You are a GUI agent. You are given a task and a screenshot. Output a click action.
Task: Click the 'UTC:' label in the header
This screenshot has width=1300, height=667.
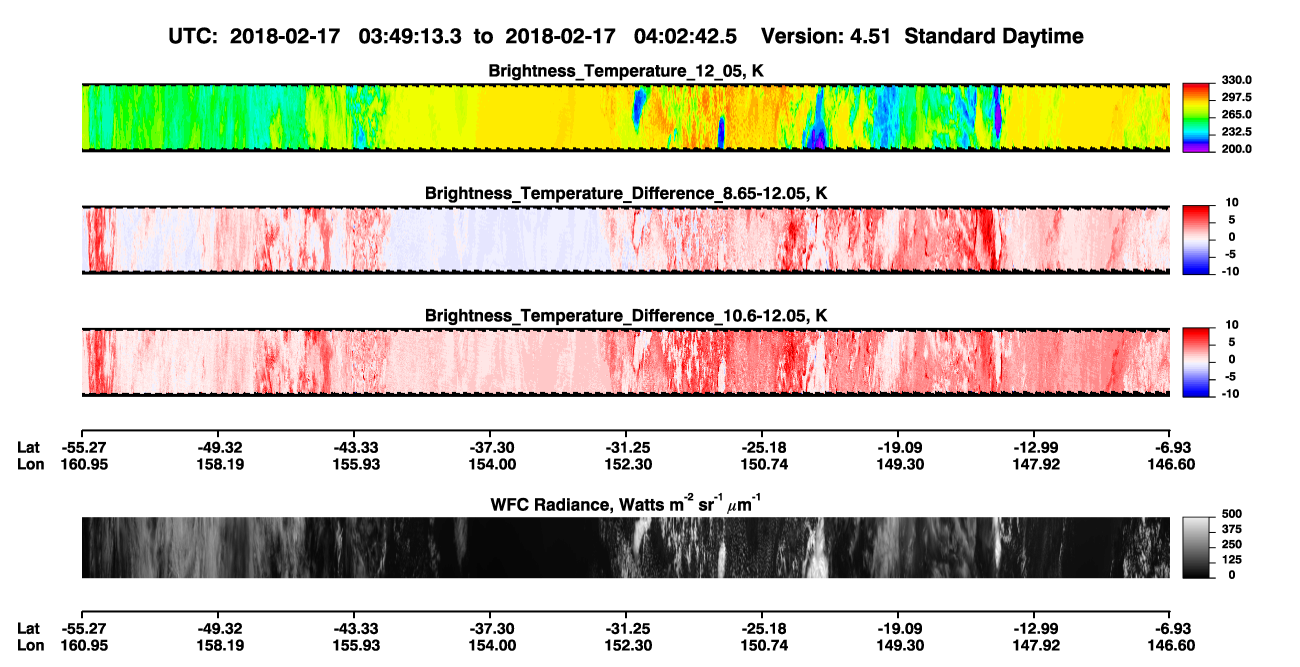click(x=194, y=36)
